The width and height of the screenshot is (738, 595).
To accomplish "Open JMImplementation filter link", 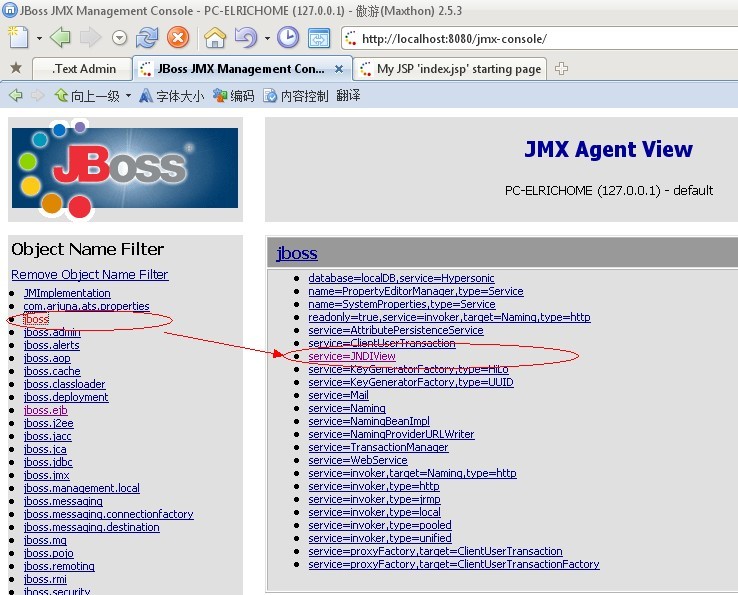I will point(67,293).
